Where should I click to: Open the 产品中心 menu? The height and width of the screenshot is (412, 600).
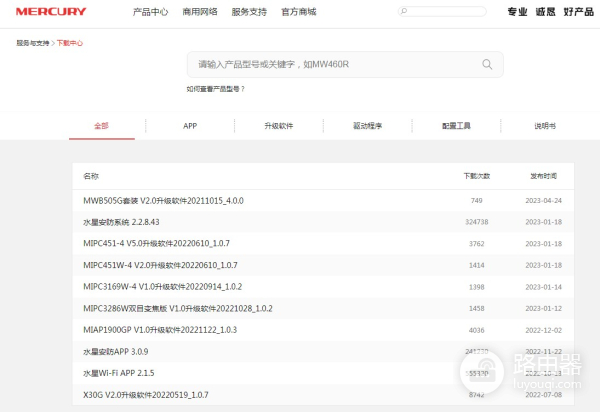[150, 12]
